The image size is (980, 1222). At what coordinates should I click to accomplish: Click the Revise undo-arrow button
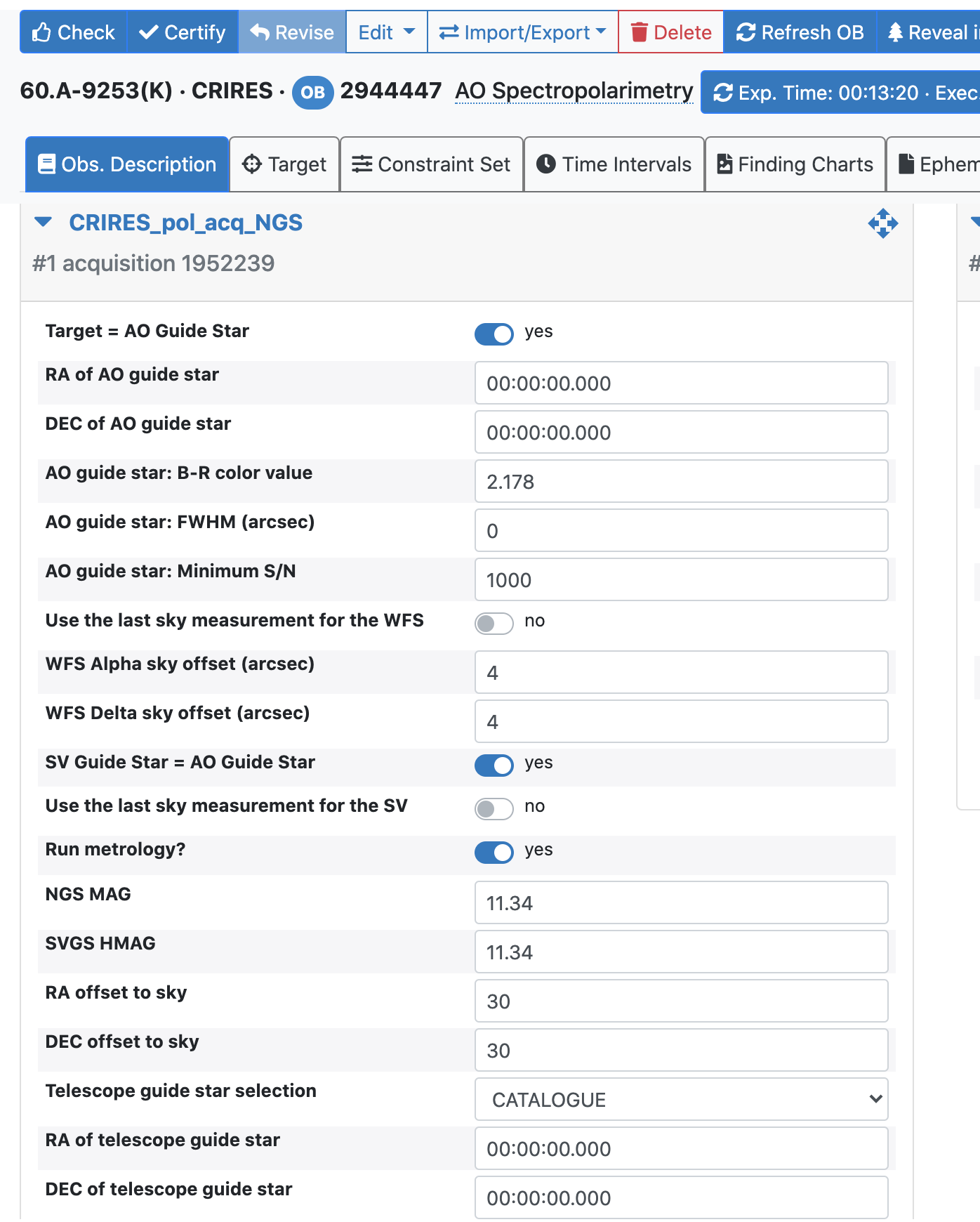[292, 32]
